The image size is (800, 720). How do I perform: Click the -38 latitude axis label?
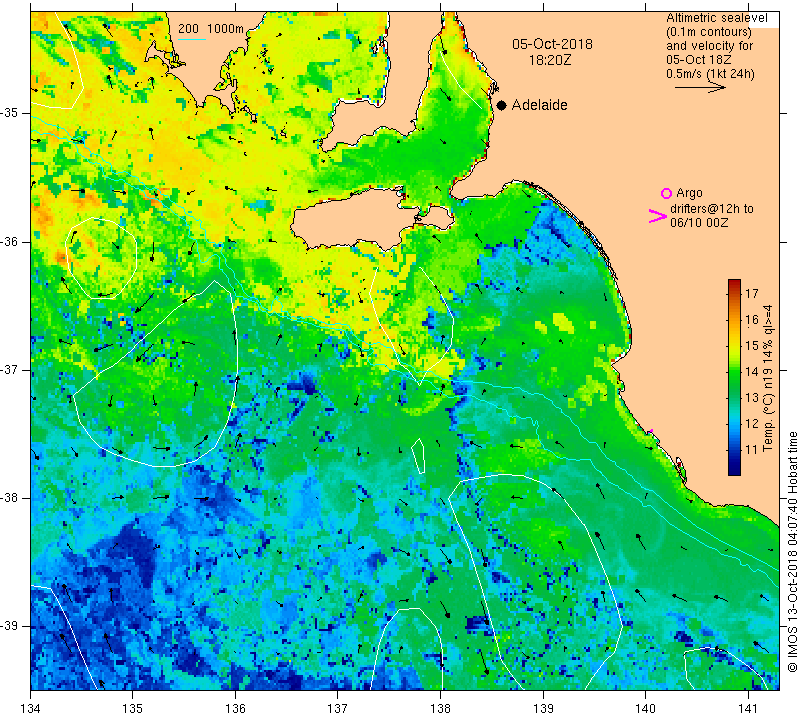pos(9,498)
